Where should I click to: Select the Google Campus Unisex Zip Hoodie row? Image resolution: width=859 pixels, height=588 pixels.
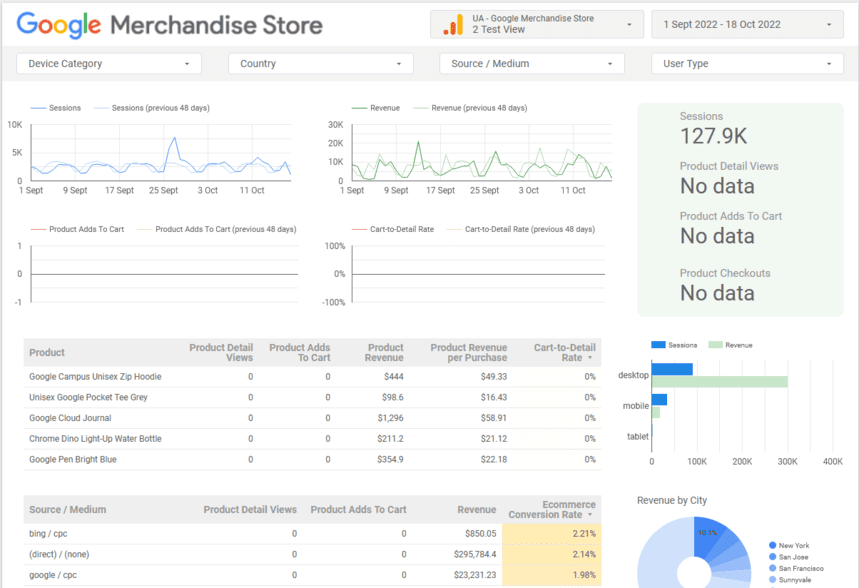95,377
